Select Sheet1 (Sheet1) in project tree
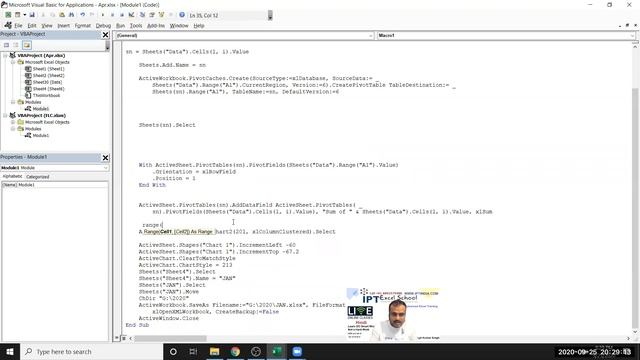 click(x=48, y=69)
